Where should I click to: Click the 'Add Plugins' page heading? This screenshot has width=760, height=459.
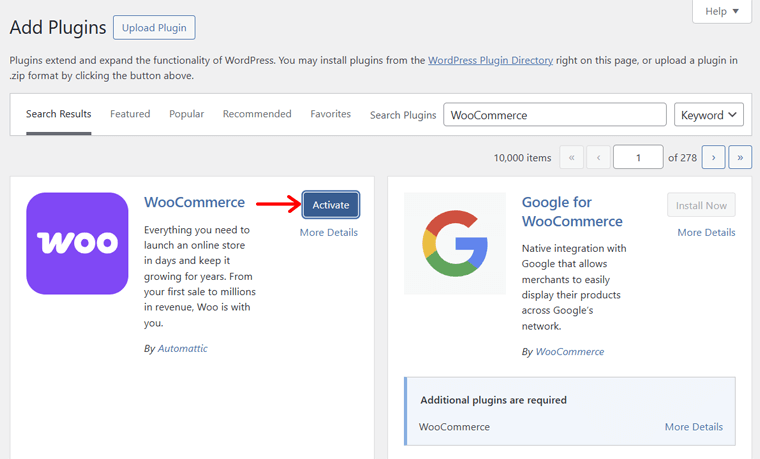[58, 27]
